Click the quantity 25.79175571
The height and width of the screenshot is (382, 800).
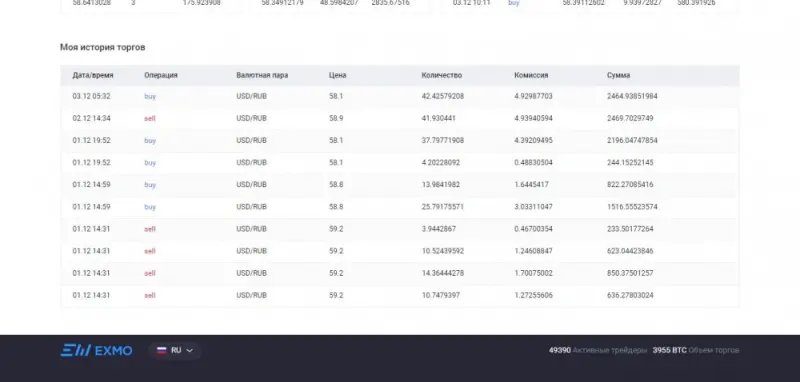[x=443, y=207]
